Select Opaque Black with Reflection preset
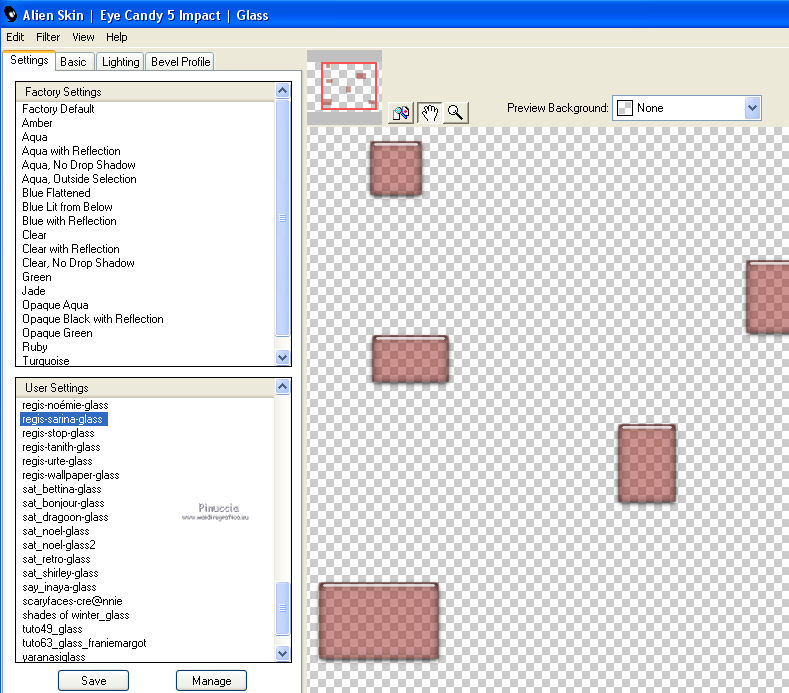 [93, 319]
